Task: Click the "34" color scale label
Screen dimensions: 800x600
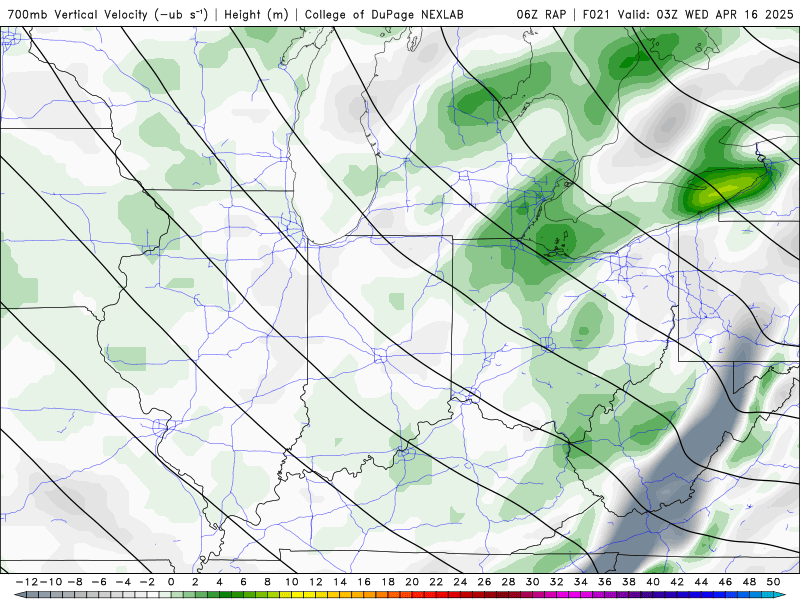Action: (x=581, y=582)
